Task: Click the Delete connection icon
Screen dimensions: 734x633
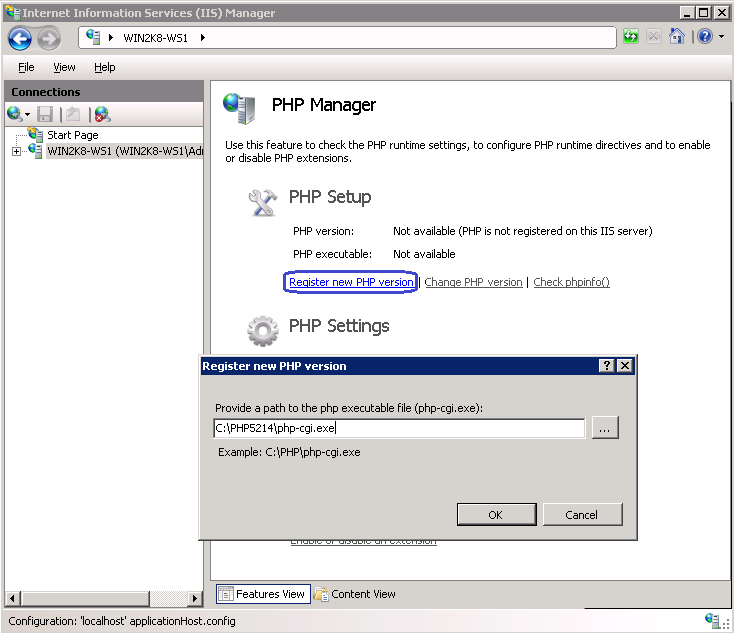Action: [102, 114]
